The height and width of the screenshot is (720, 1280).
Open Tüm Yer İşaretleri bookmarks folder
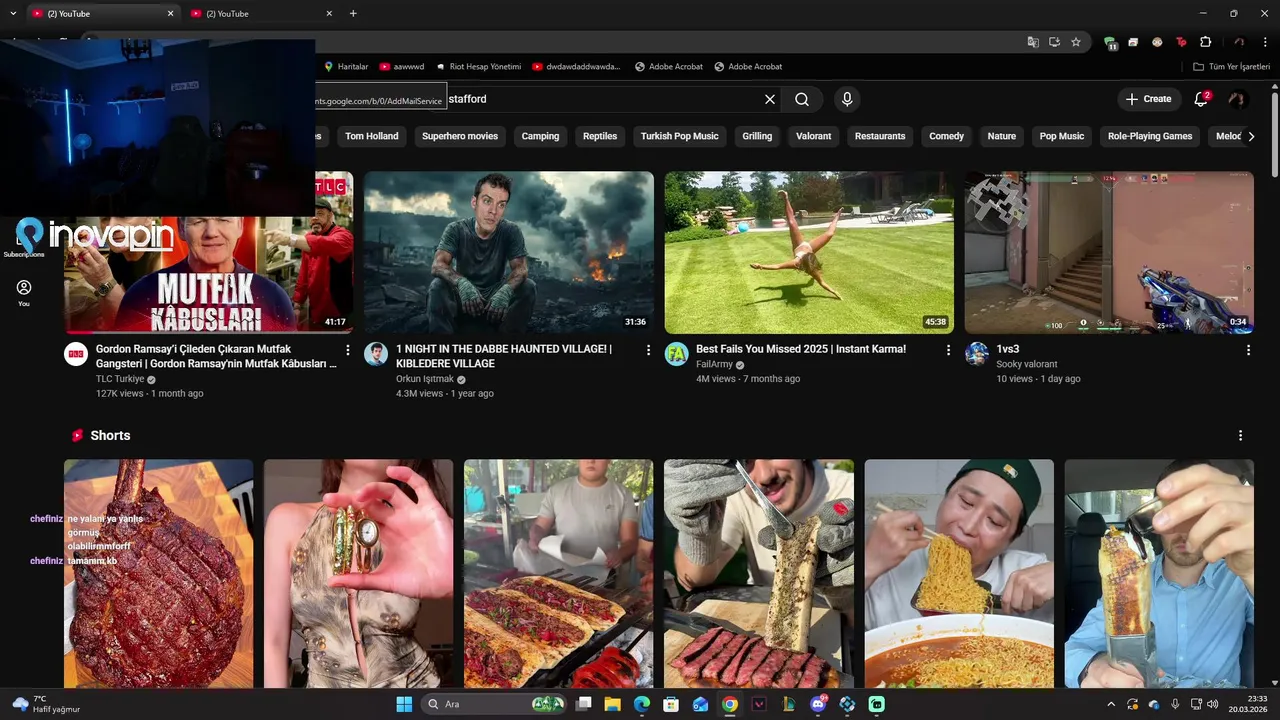pyautogui.click(x=1232, y=66)
